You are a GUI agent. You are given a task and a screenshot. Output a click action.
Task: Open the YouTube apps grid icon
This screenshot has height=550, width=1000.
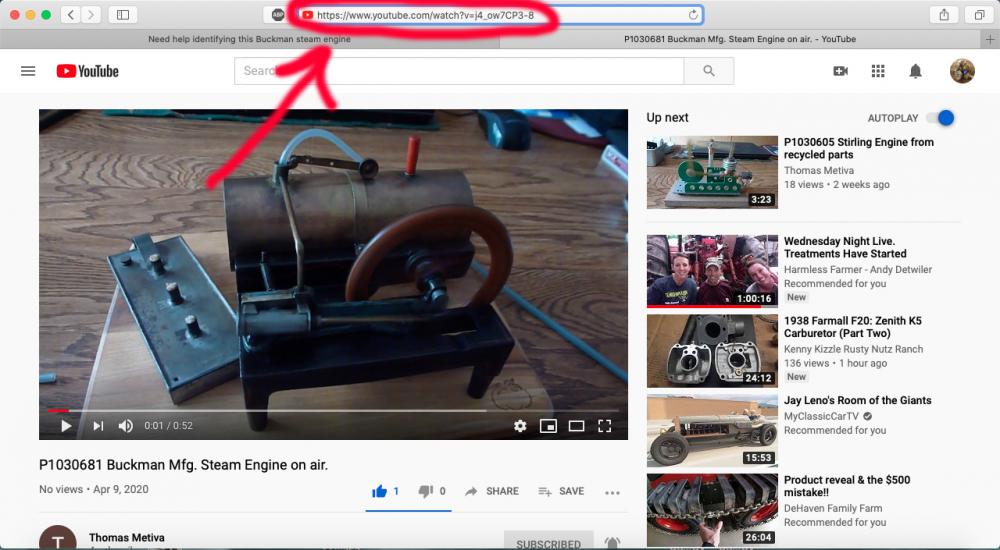(x=878, y=71)
